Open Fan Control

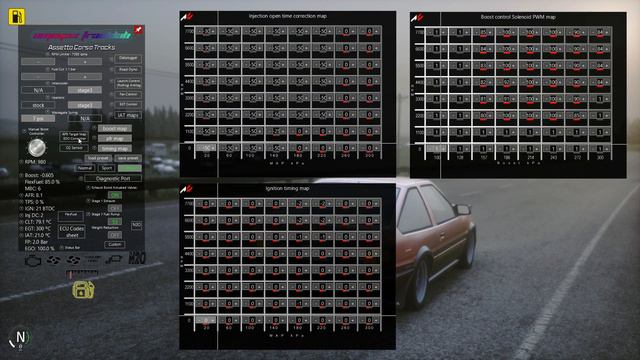[x=128, y=94]
